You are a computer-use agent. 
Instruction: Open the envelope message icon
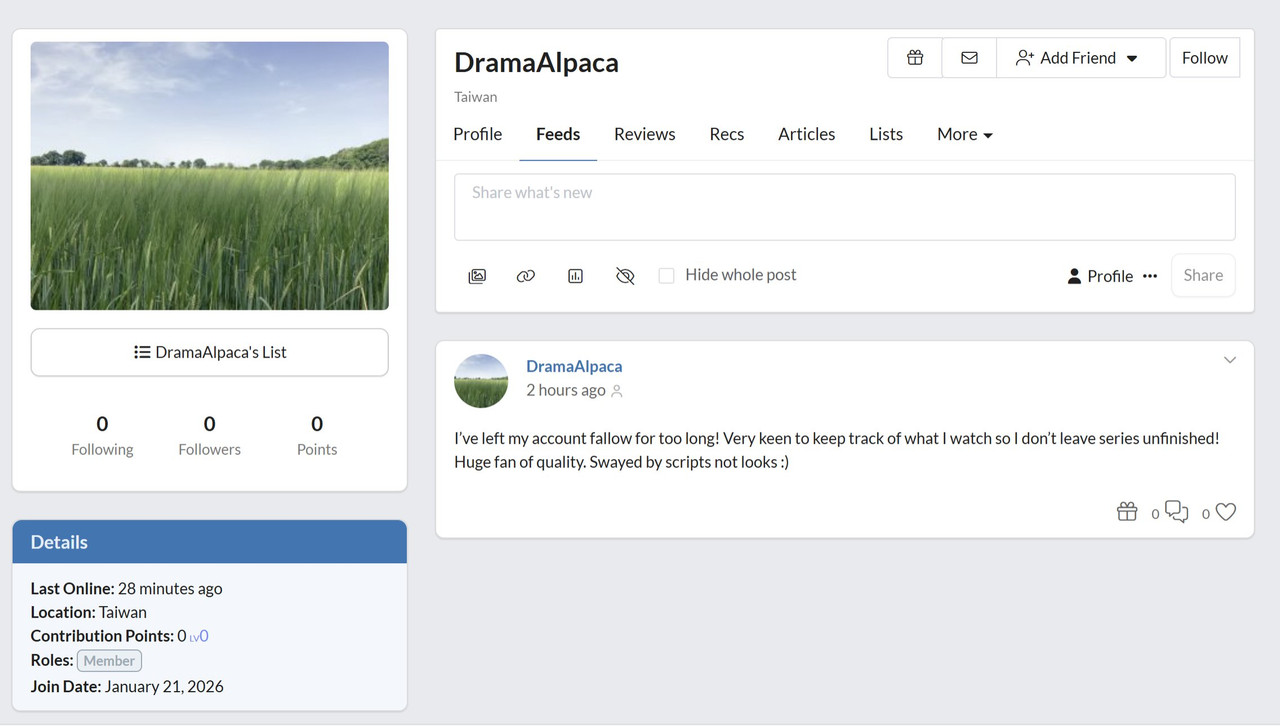969,58
